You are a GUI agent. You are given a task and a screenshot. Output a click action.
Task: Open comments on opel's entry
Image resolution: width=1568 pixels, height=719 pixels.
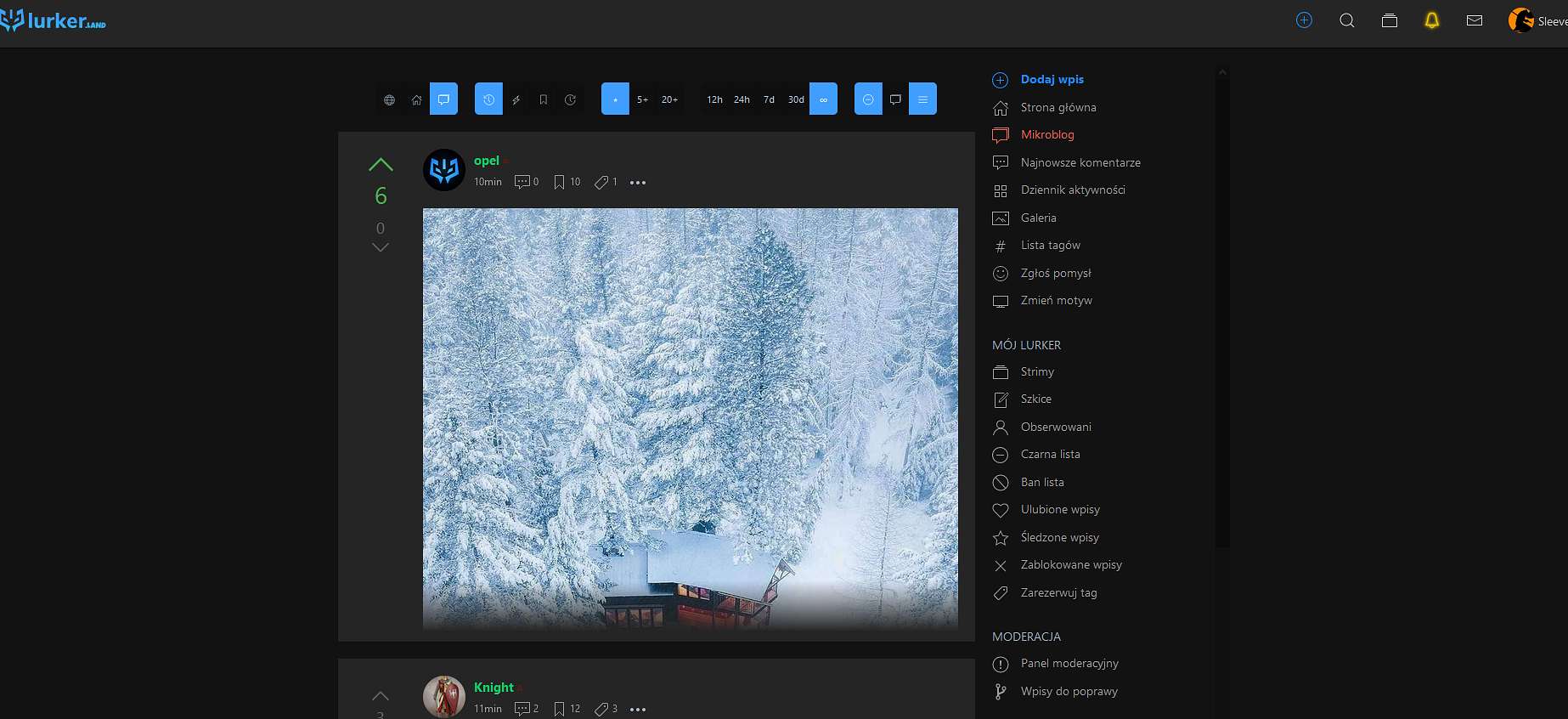pyautogui.click(x=527, y=182)
